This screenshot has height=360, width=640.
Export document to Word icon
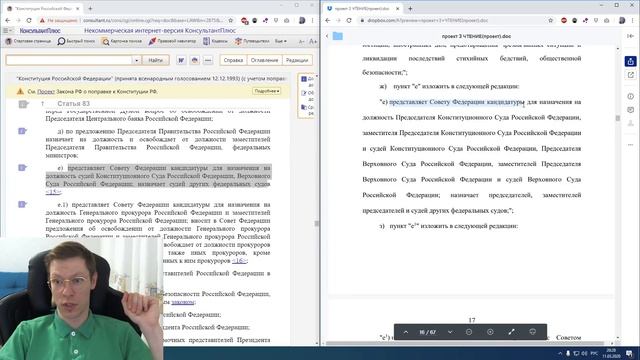[181, 60]
